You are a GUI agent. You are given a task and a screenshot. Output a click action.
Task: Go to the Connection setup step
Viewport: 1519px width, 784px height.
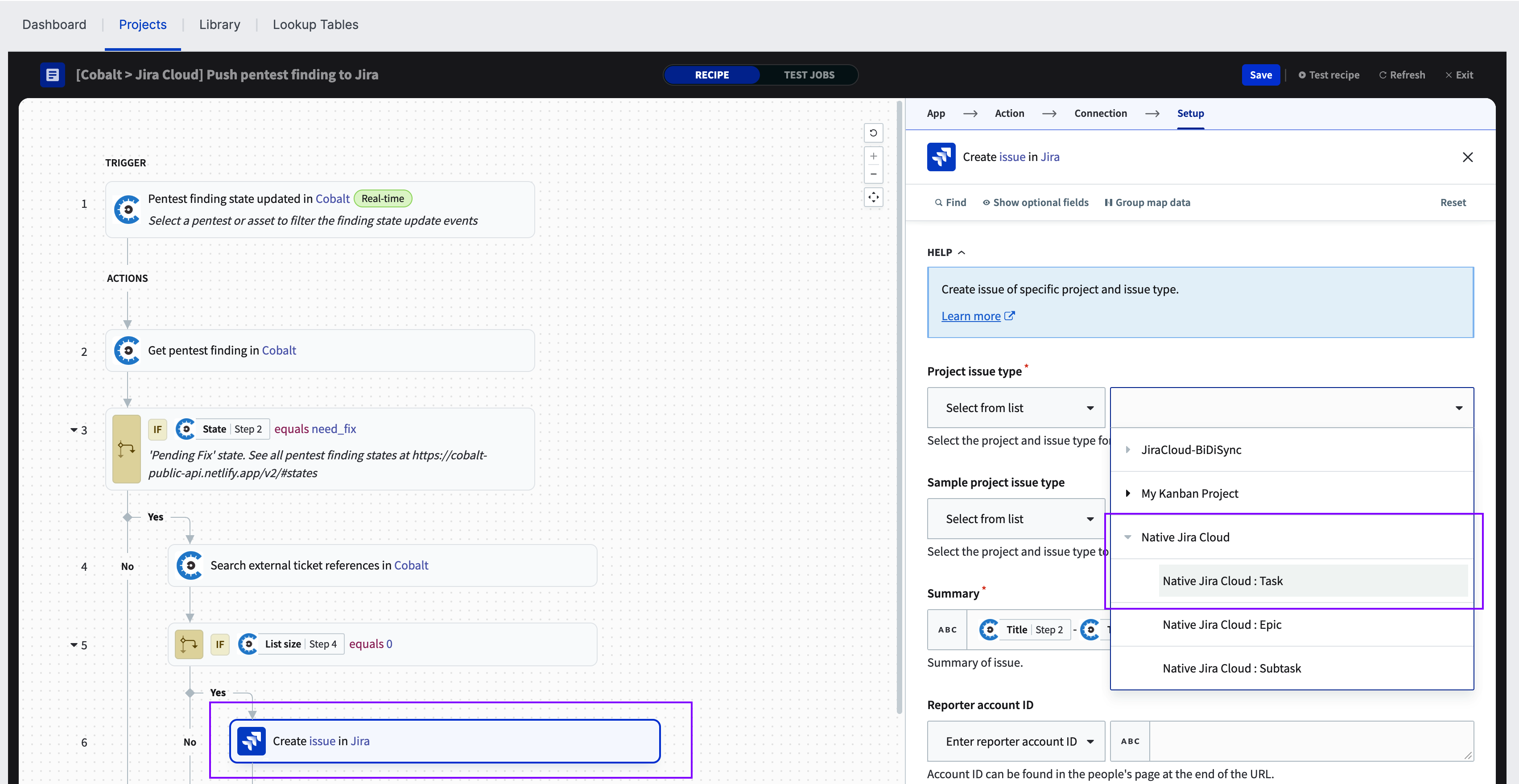pyautogui.click(x=1100, y=113)
